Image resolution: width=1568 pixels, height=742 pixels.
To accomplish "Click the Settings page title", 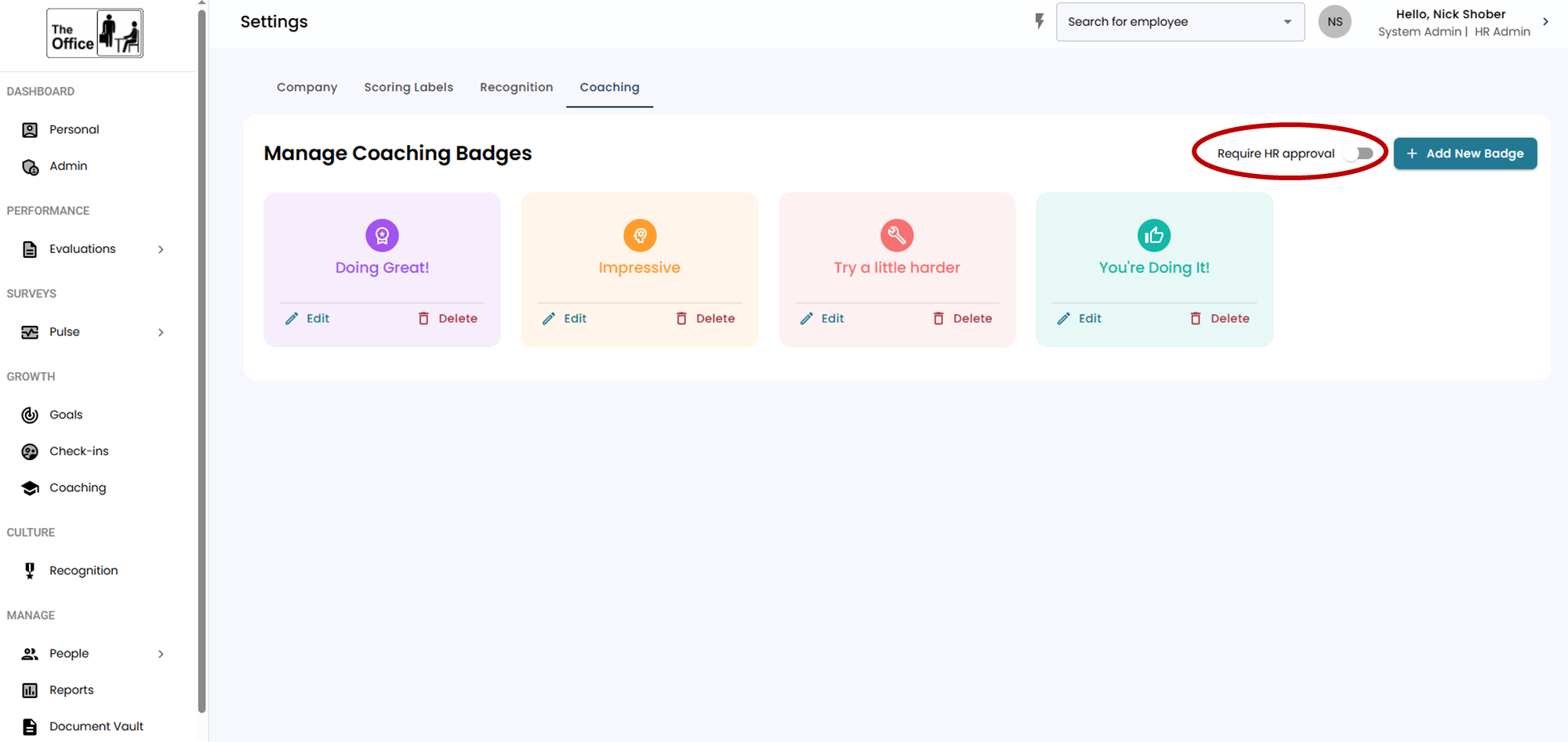I will point(274,22).
